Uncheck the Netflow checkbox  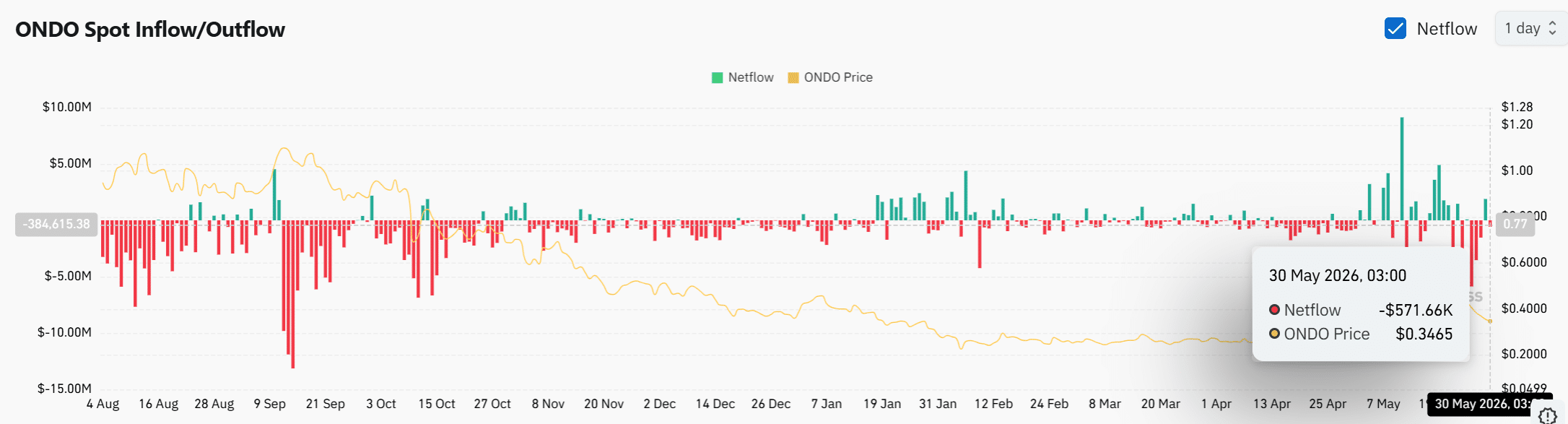pyautogui.click(x=1395, y=29)
